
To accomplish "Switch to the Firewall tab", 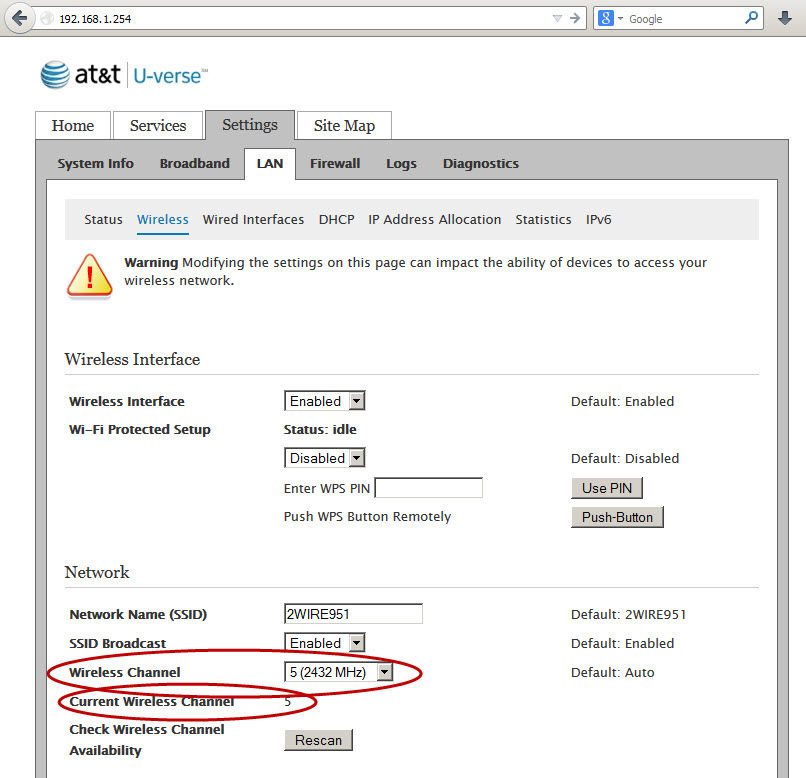I will click(334, 163).
